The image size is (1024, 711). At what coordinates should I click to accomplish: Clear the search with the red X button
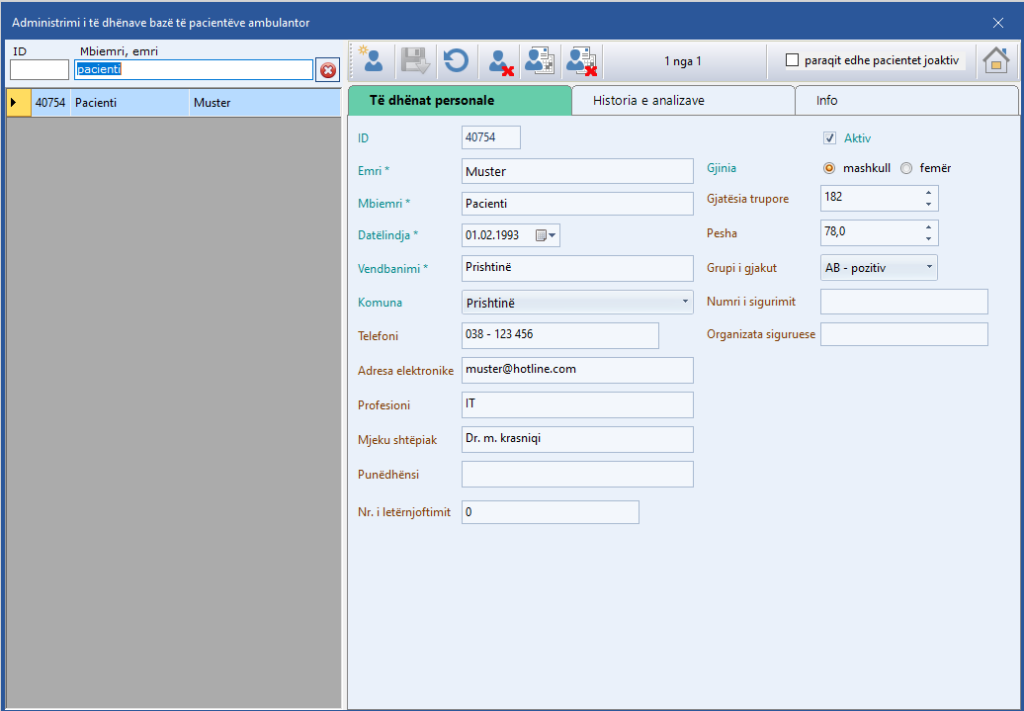[328, 70]
